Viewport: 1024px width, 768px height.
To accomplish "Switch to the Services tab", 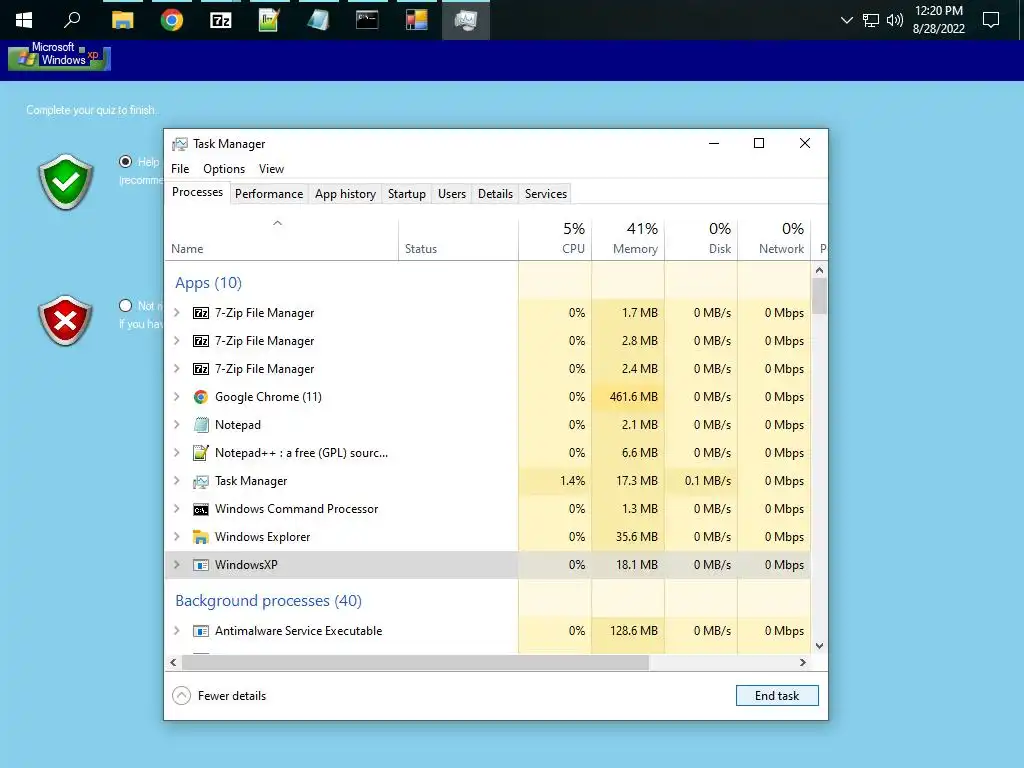I will pos(546,194).
